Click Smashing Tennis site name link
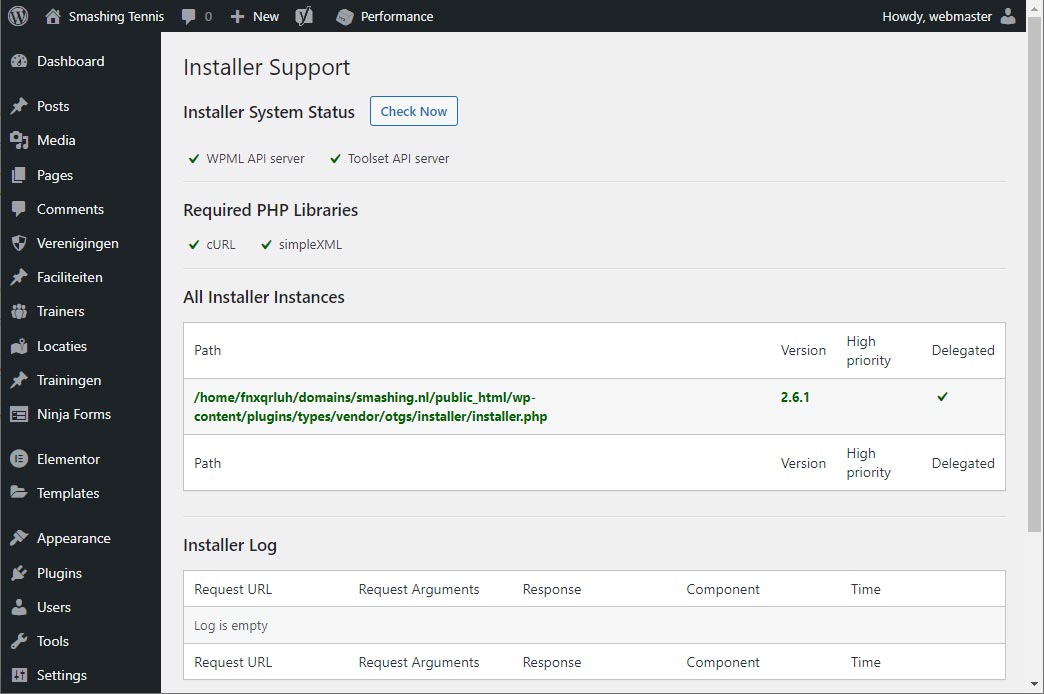This screenshot has height=694, width=1044. [117, 17]
